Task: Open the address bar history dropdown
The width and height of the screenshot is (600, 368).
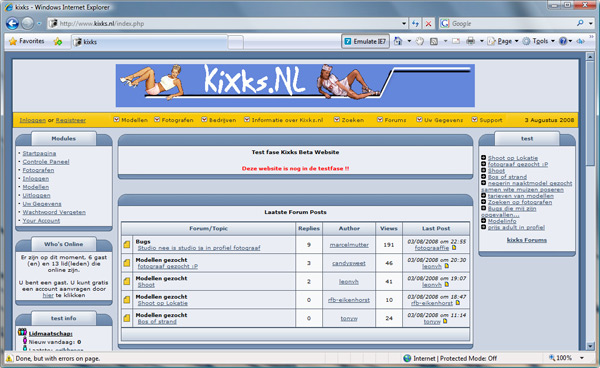Action: point(404,24)
